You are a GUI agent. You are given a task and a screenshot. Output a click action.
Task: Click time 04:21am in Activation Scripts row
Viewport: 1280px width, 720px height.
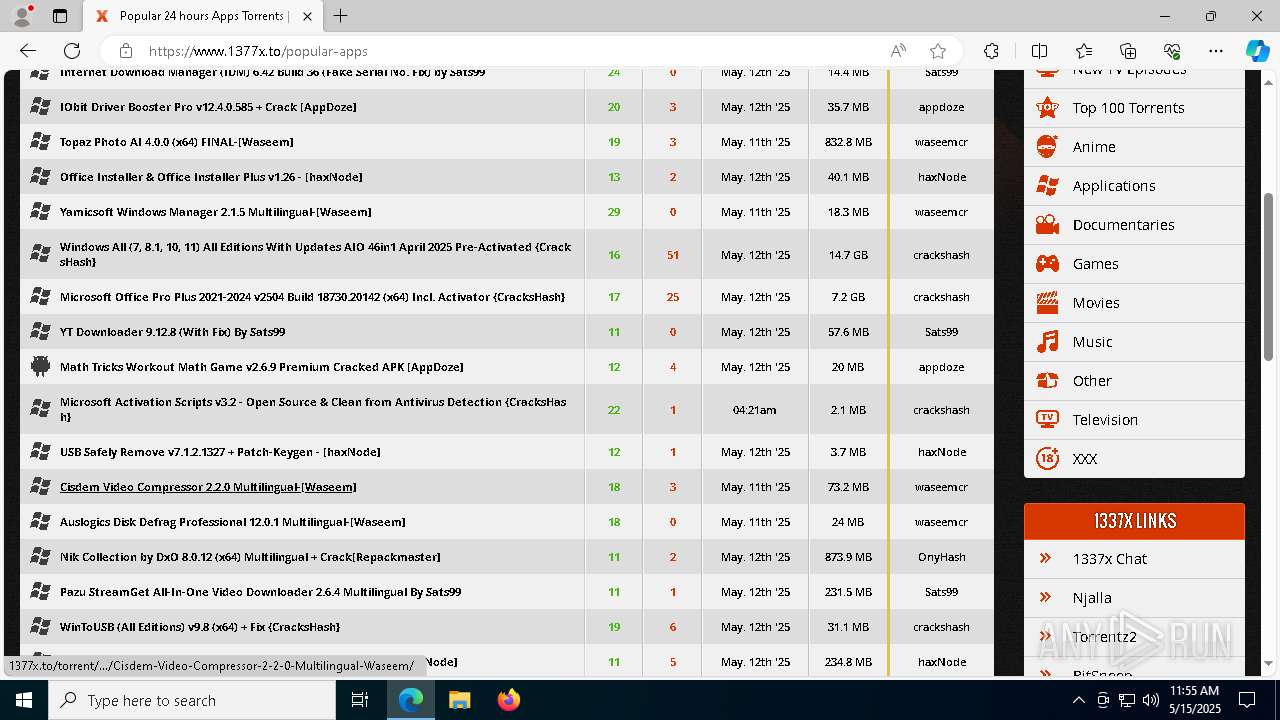(755, 410)
